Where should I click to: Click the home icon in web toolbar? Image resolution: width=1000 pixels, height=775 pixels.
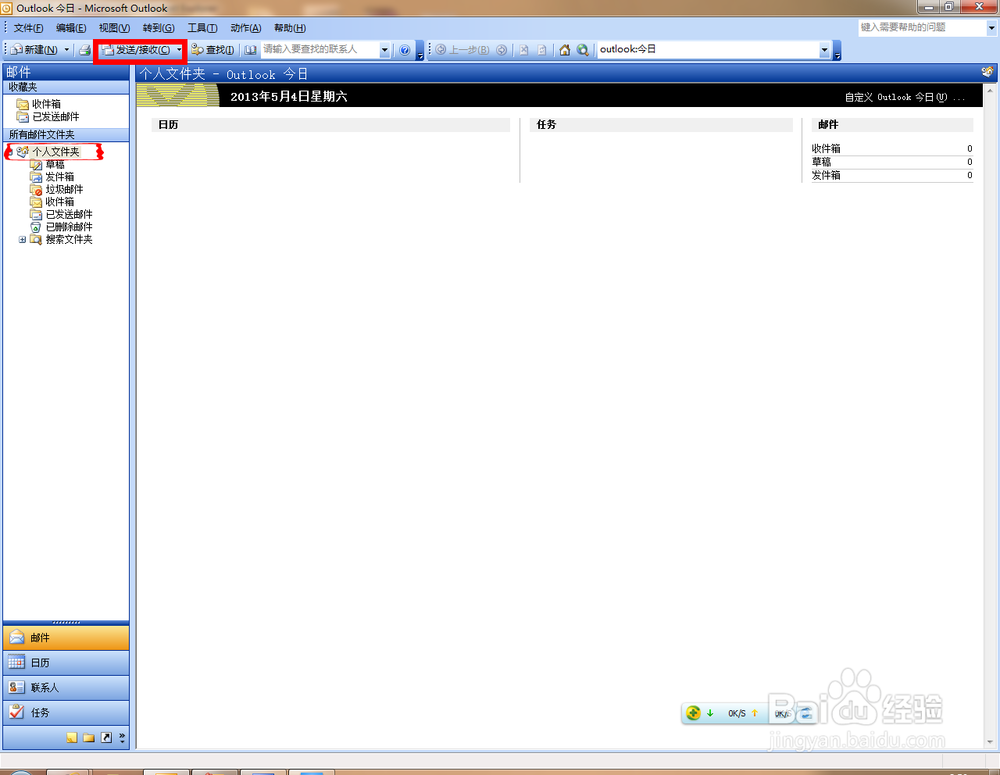click(x=564, y=50)
